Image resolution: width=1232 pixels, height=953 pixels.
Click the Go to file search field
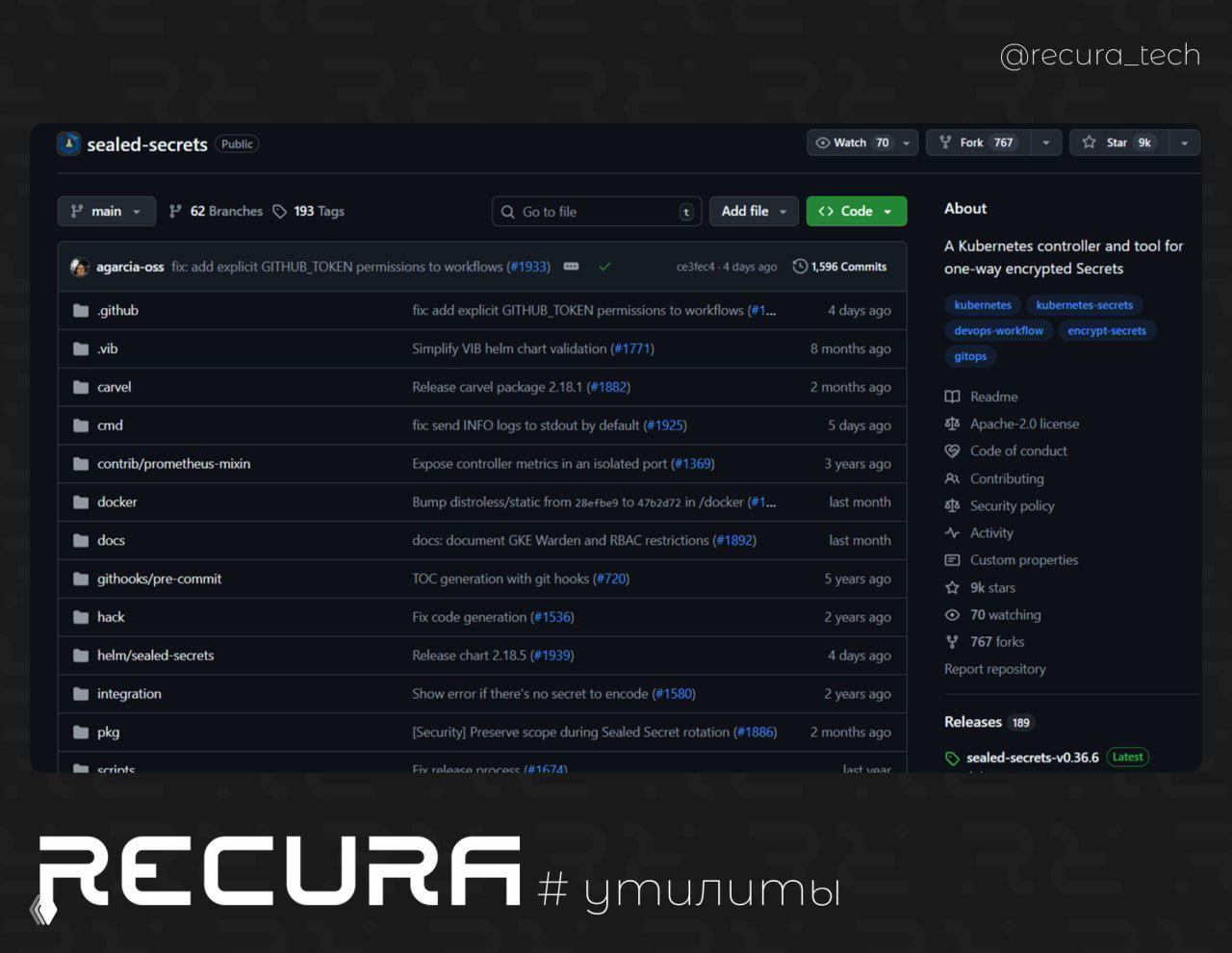[x=596, y=212]
